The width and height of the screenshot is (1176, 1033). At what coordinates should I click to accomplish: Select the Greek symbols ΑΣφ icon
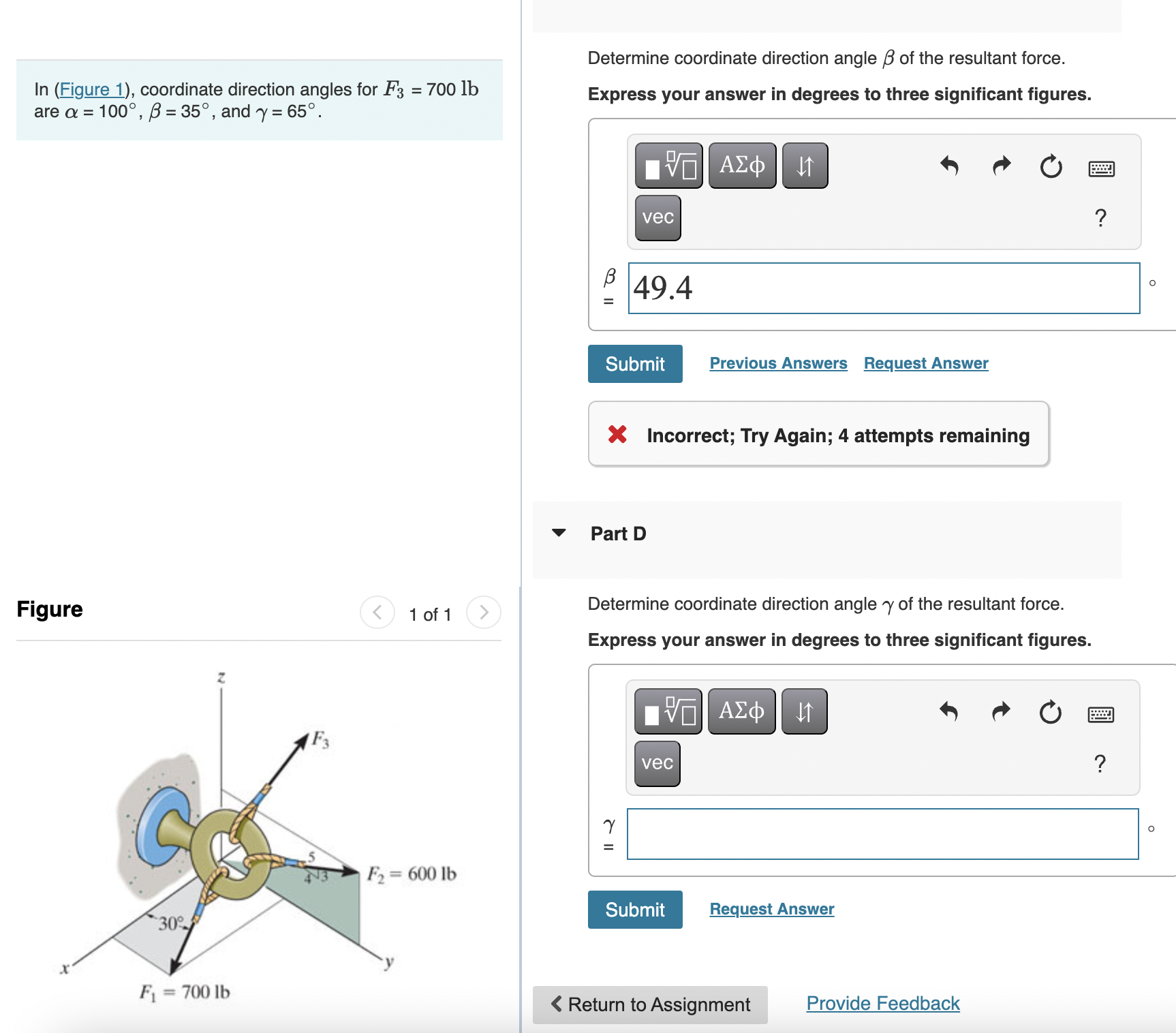pos(741,165)
